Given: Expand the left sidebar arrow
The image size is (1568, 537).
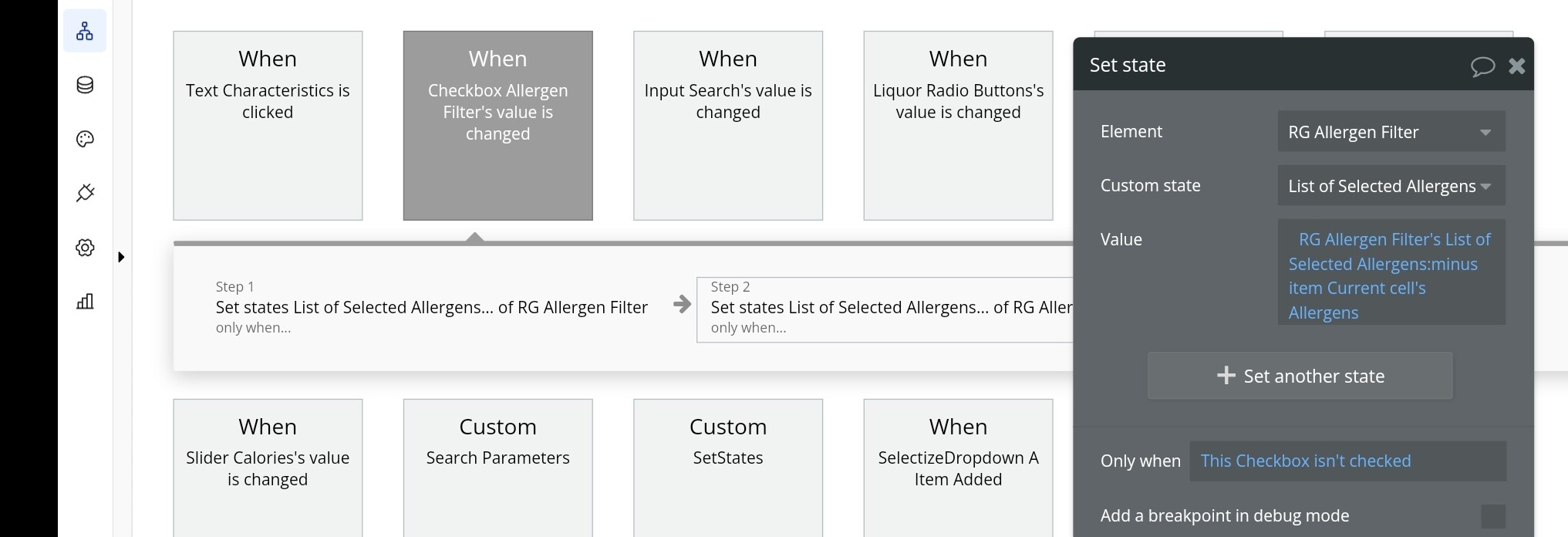Looking at the screenshot, I should [121, 257].
